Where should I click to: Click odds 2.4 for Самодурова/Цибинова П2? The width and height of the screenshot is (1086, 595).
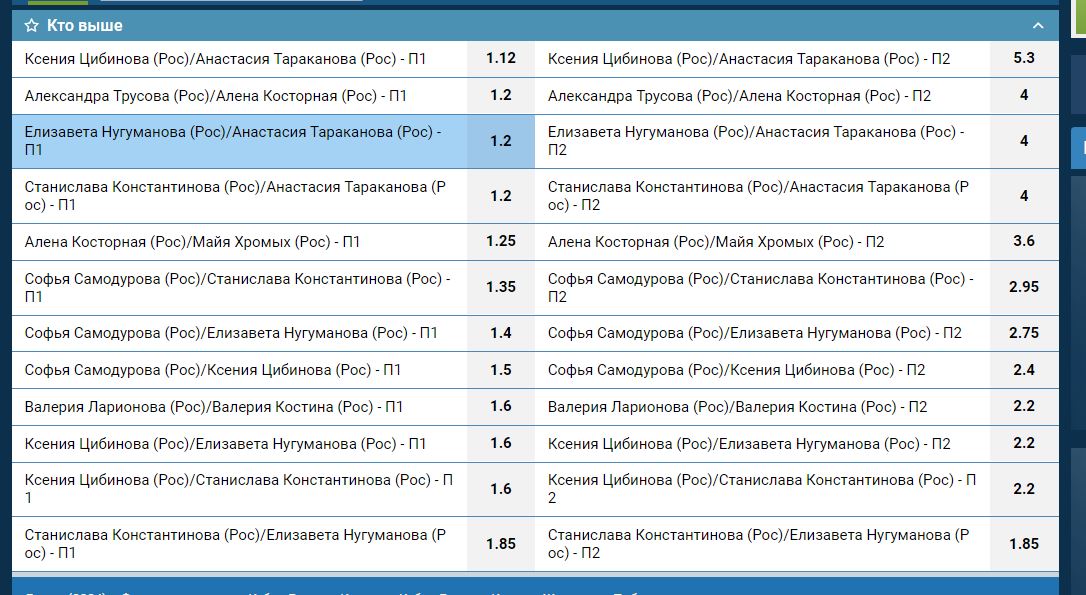[x=1024, y=370]
